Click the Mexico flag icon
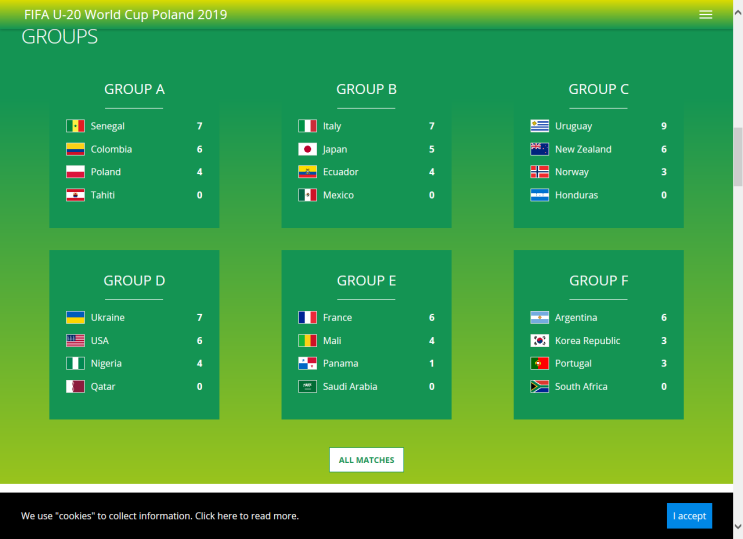This screenshot has width=743, height=539. [x=308, y=195]
